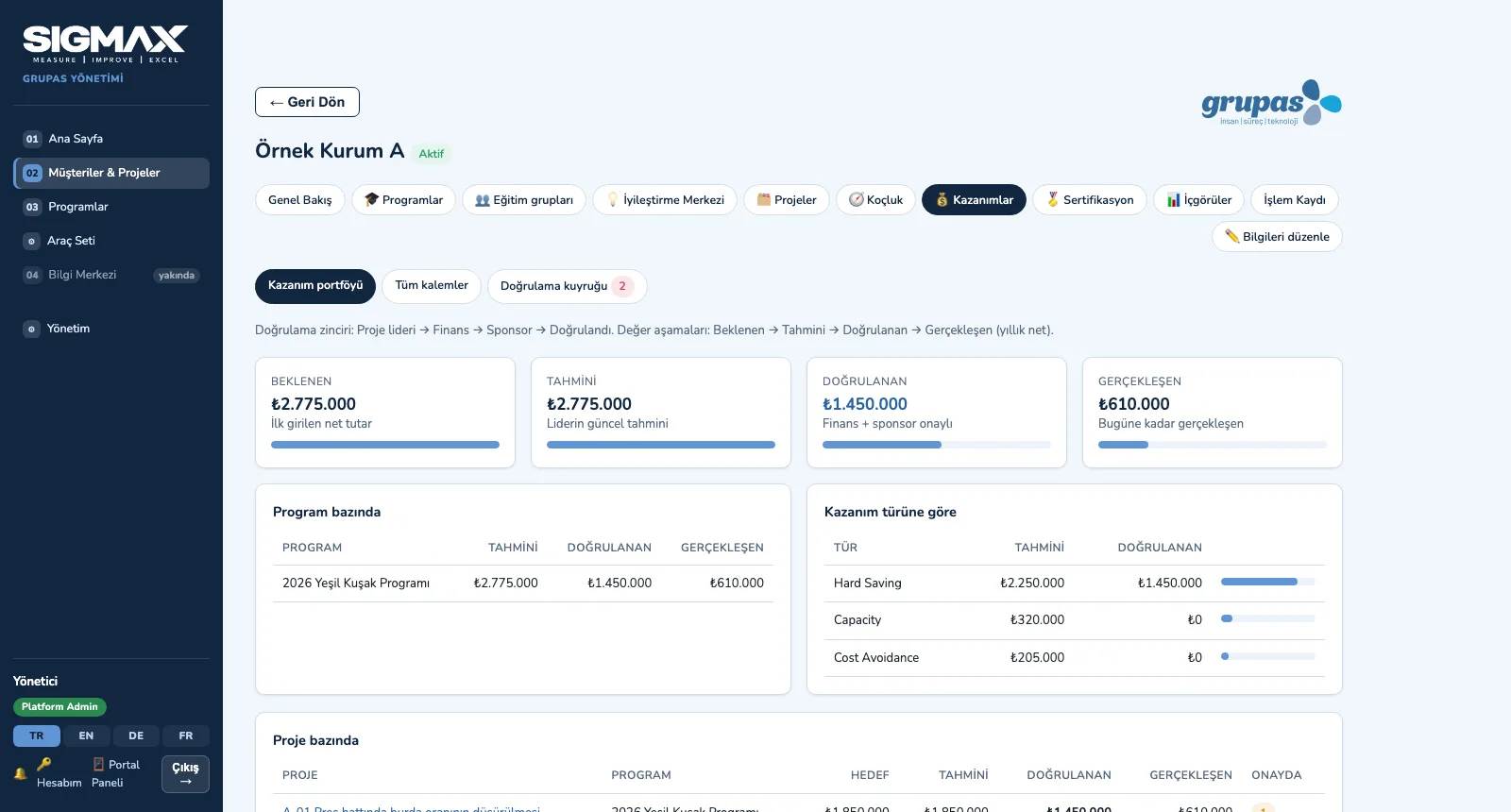Open the Koçluk compass tab
The width and height of the screenshot is (1511, 812).
(x=875, y=200)
